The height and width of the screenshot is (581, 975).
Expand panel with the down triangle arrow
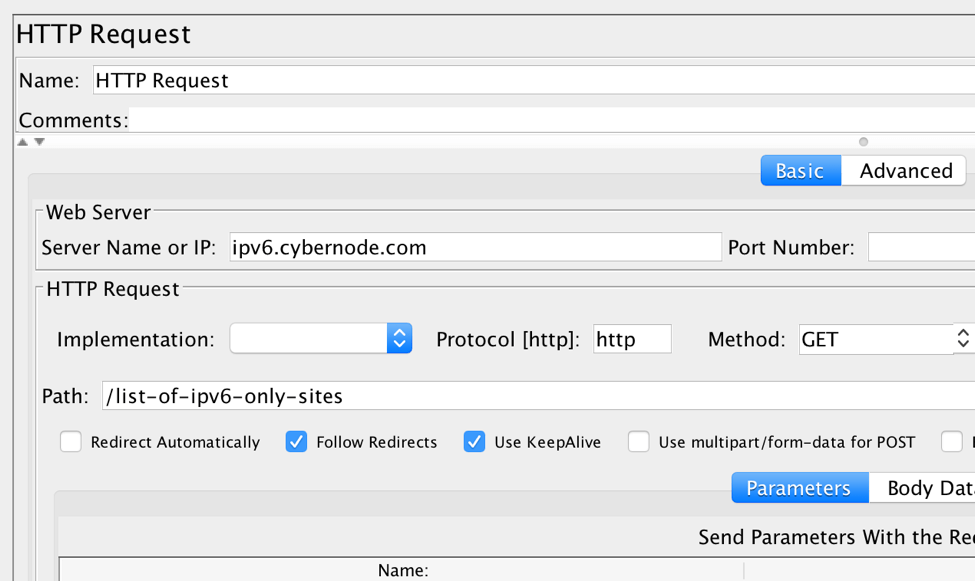coord(40,142)
